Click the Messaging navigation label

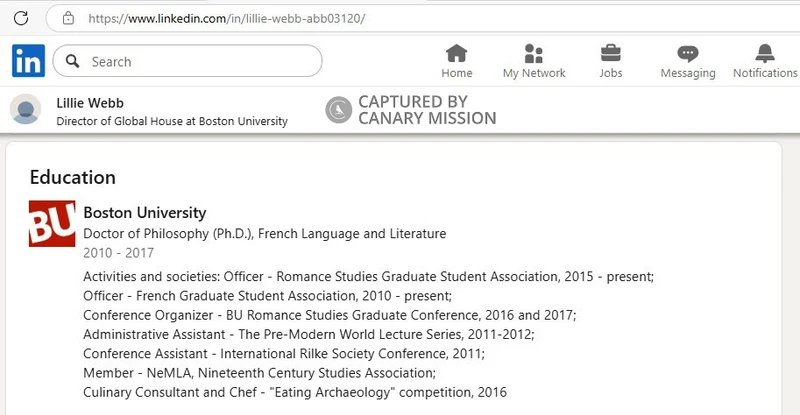click(x=688, y=74)
